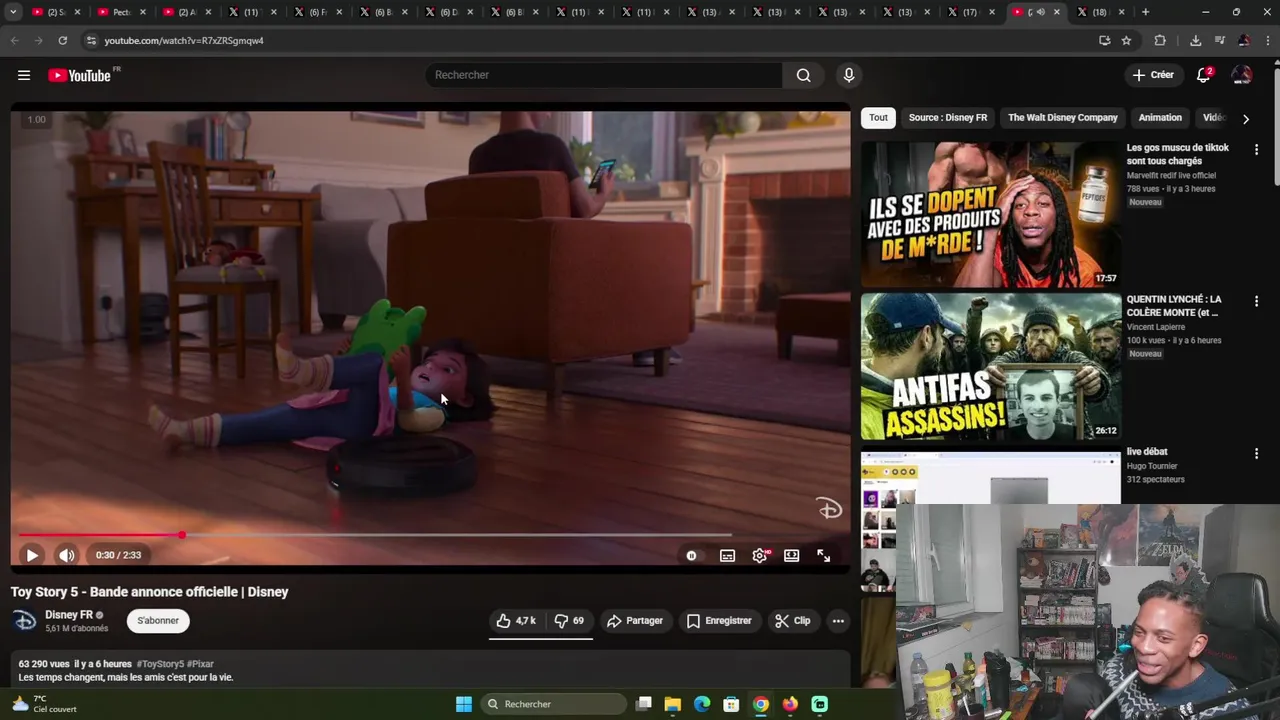Open Chrome downloads icon
This screenshot has height=720, width=1280.
coord(1195,41)
